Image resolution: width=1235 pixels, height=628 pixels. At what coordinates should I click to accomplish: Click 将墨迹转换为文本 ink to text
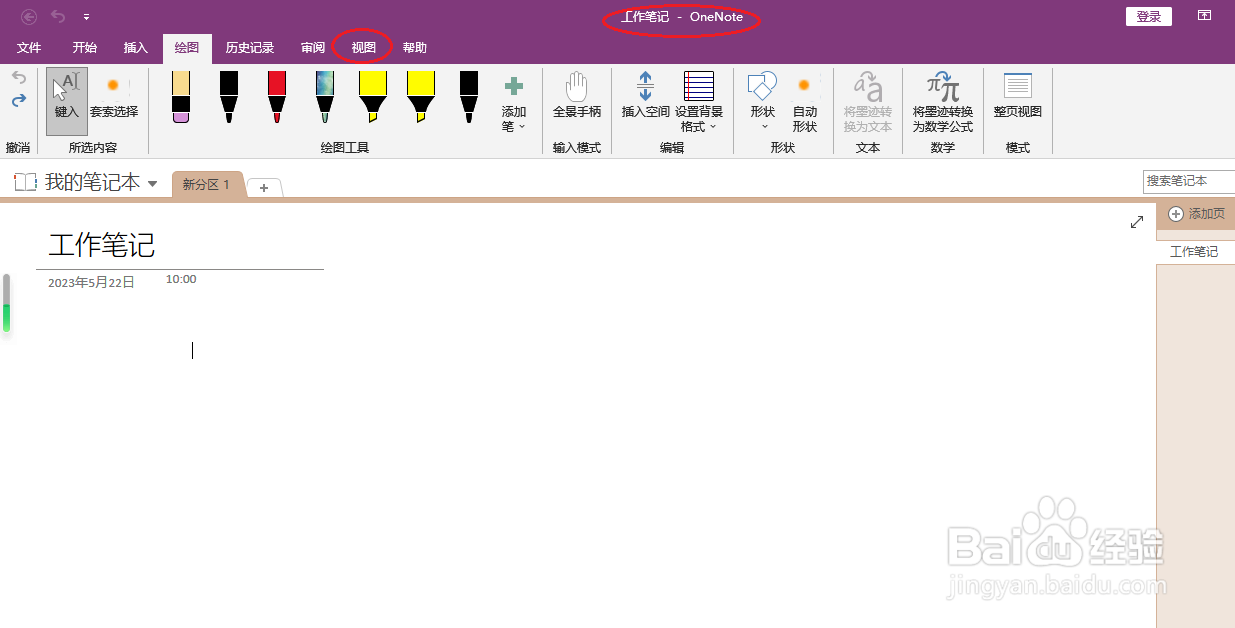click(868, 101)
